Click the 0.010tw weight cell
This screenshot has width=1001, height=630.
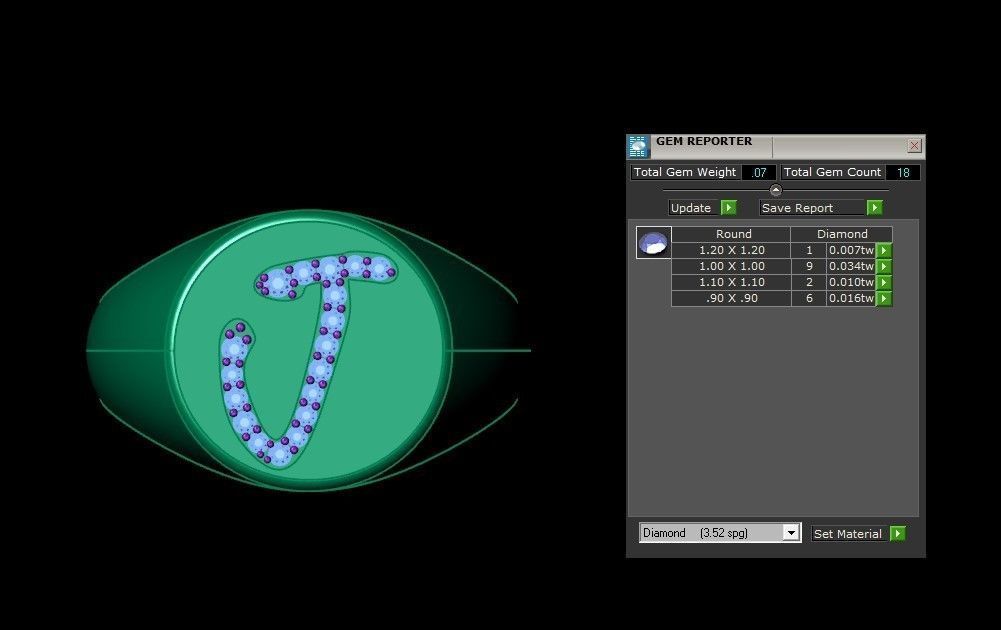coord(851,282)
